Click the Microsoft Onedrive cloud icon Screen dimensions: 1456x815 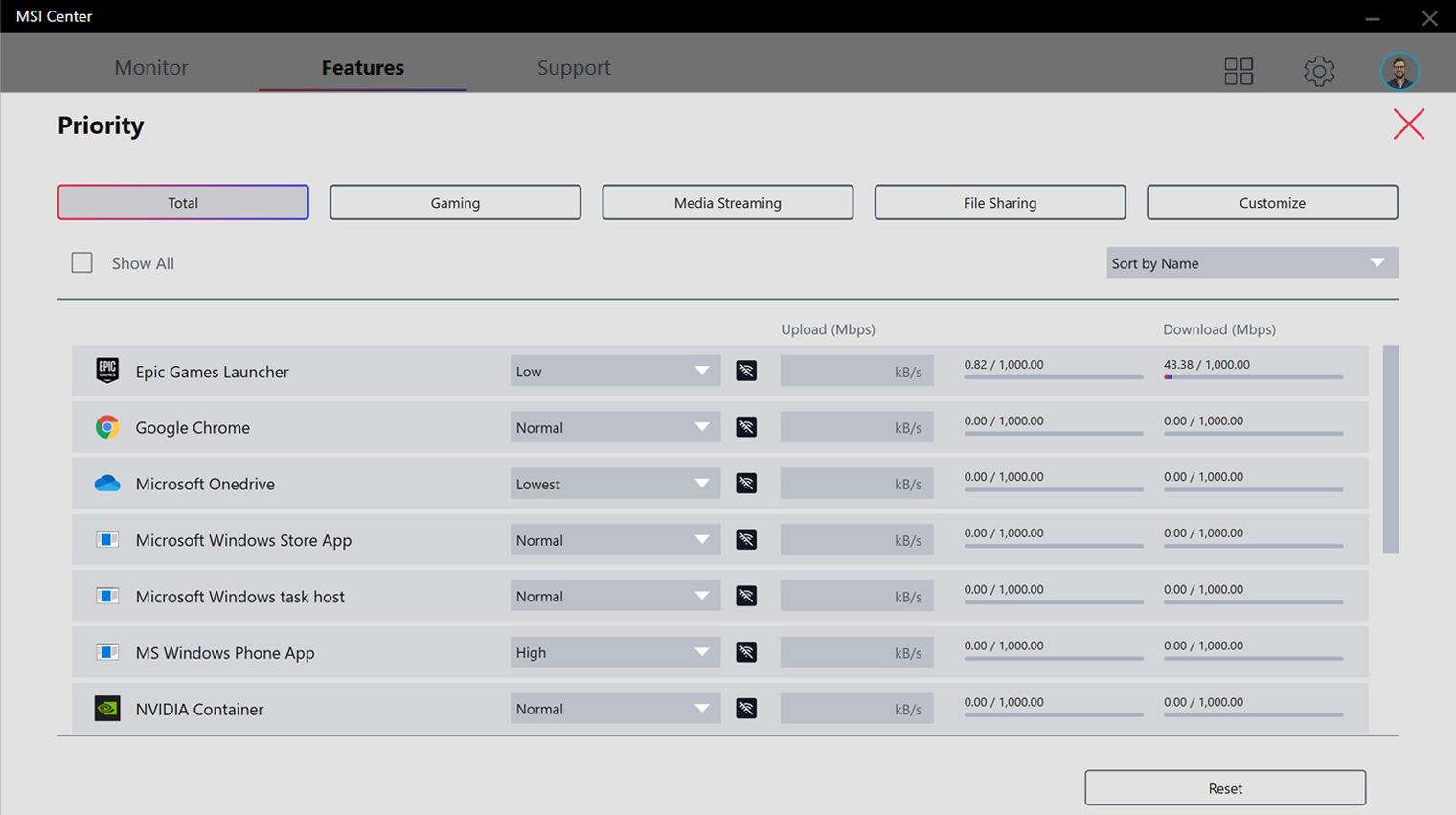coord(107,484)
